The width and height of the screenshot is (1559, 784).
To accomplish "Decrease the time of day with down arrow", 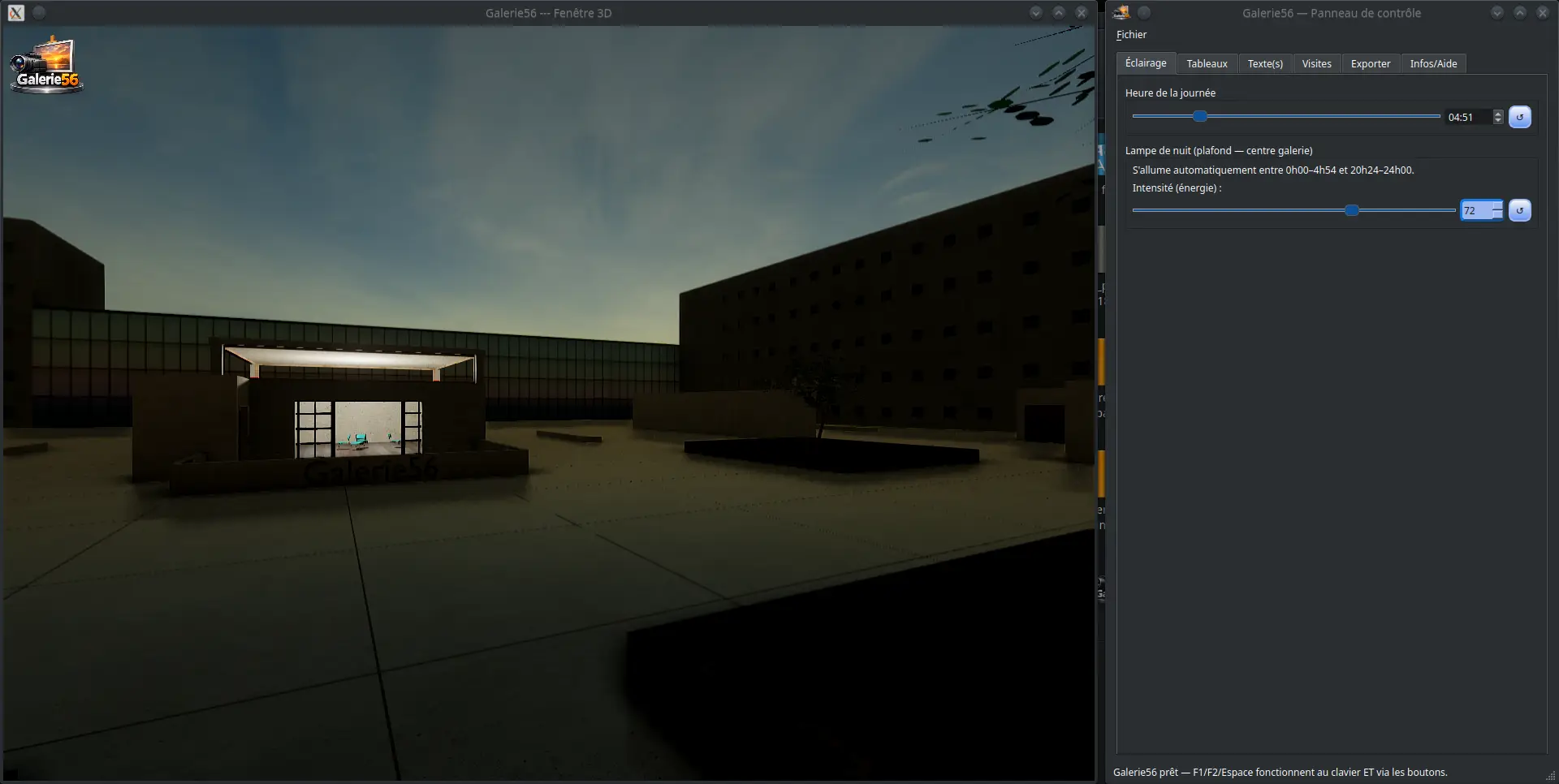I will coord(1498,121).
